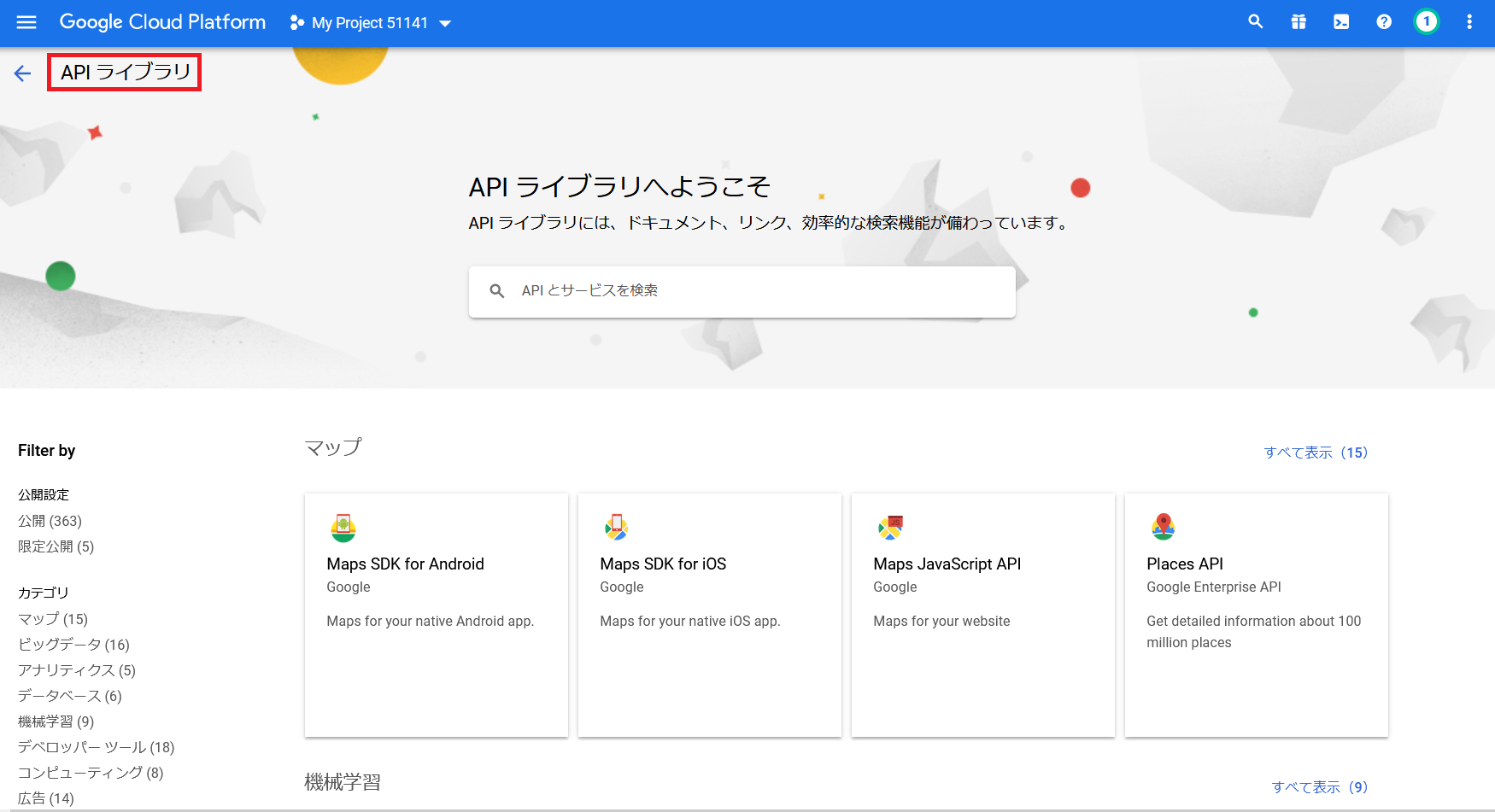This screenshot has width=1495, height=812.
Task: Select the デベロッパー ツール (18) category filter
Action: click(x=97, y=747)
